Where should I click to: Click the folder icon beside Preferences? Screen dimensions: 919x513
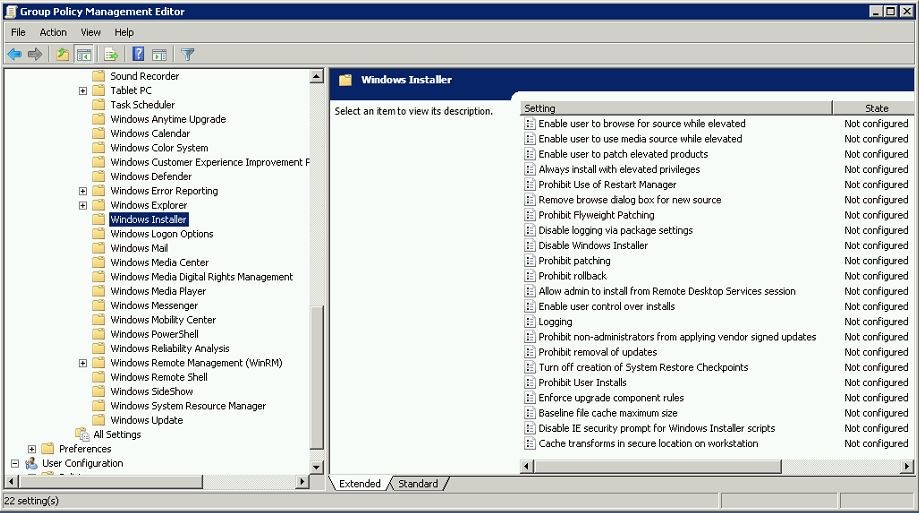[47, 449]
